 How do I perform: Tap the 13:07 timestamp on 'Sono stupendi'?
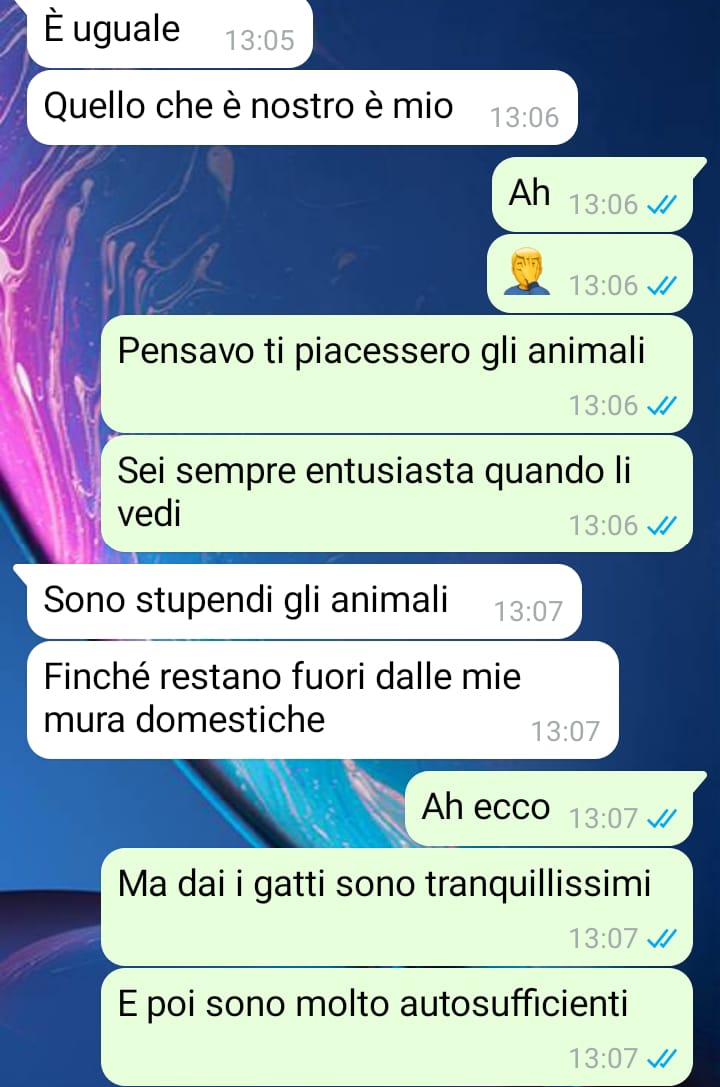tap(528, 611)
